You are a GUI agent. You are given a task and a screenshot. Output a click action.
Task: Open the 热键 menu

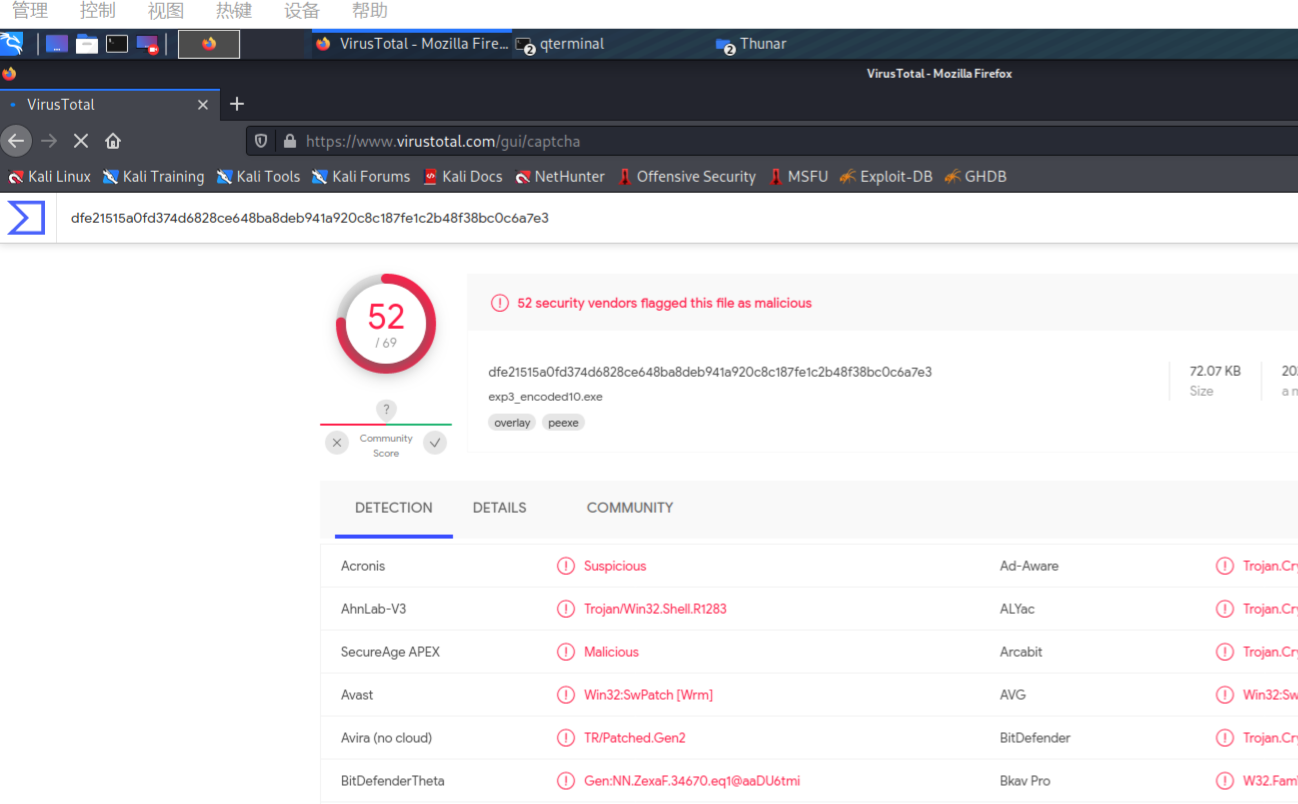coord(234,11)
